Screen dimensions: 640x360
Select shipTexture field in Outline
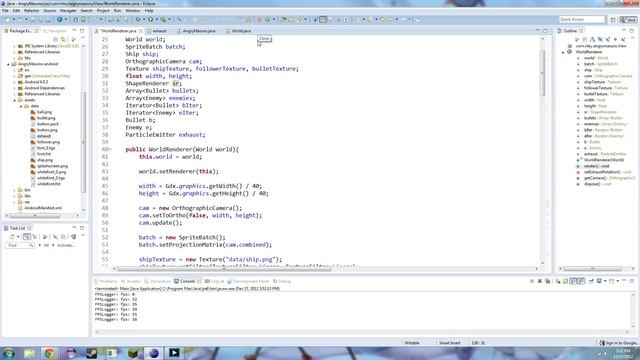tap(602, 82)
